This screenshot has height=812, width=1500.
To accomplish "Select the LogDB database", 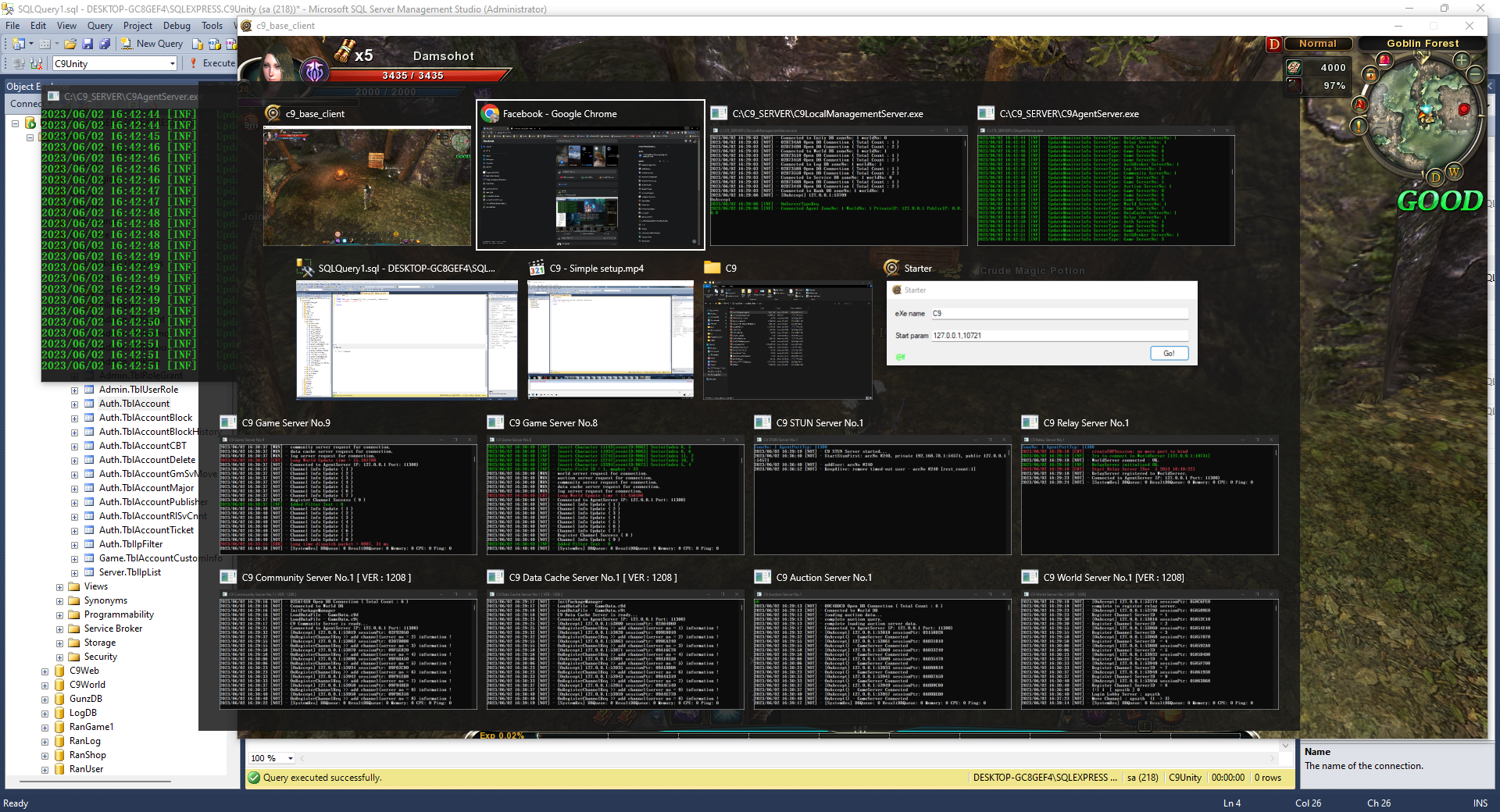I will [x=83, y=713].
